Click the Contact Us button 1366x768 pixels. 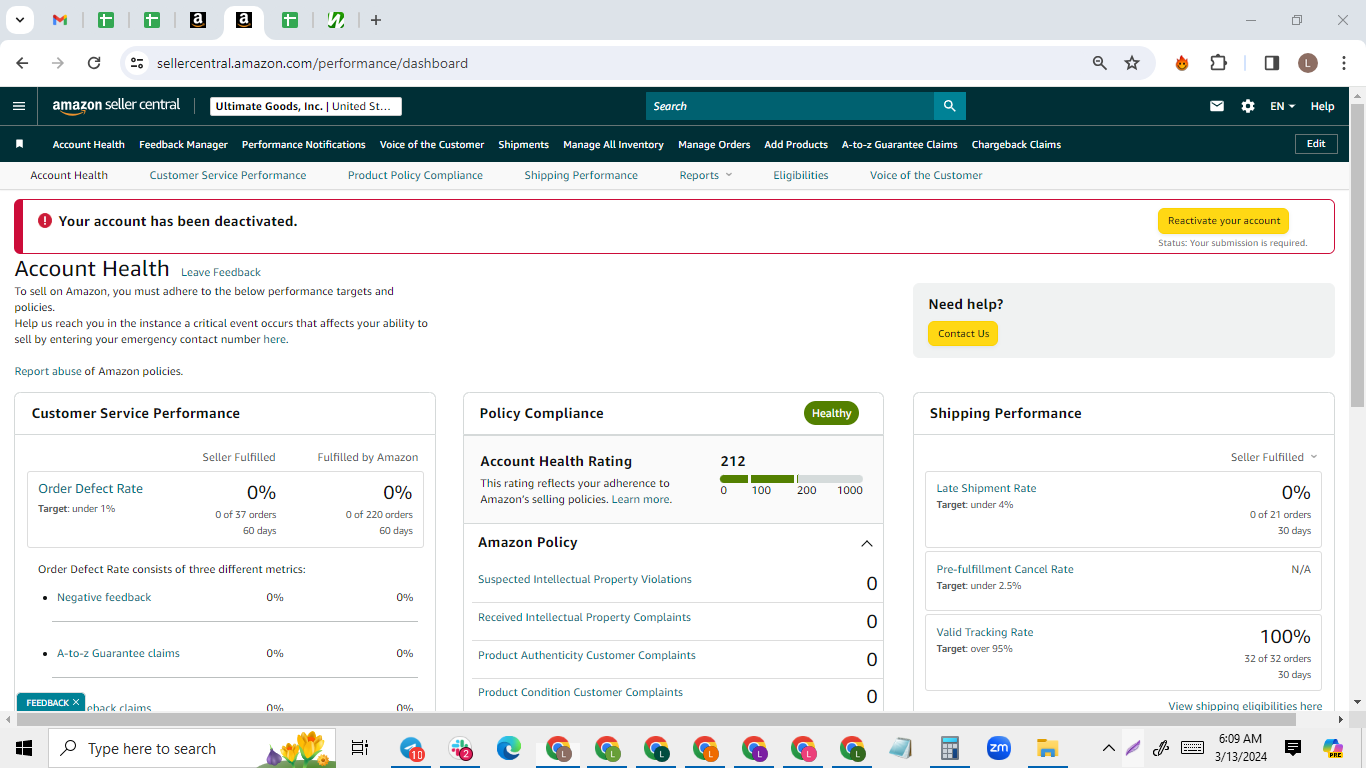click(x=963, y=334)
